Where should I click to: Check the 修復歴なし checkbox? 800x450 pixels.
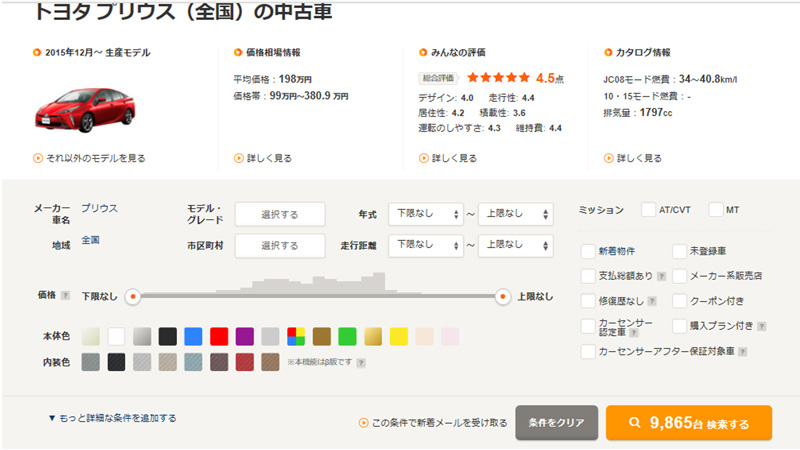588,301
